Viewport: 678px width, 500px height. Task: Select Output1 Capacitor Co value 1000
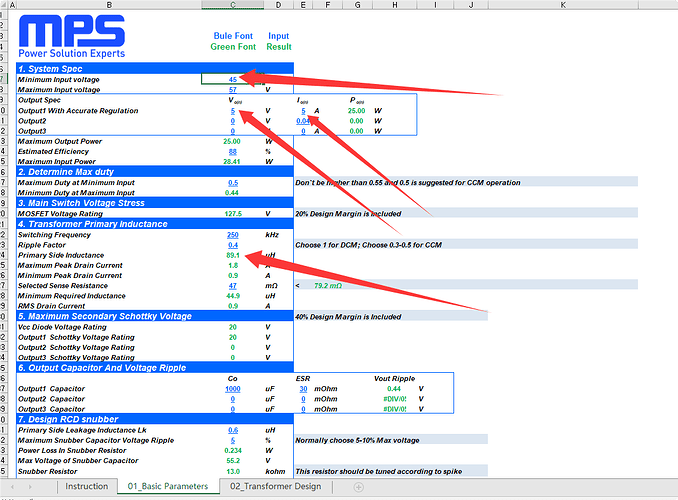pos(232,389)
